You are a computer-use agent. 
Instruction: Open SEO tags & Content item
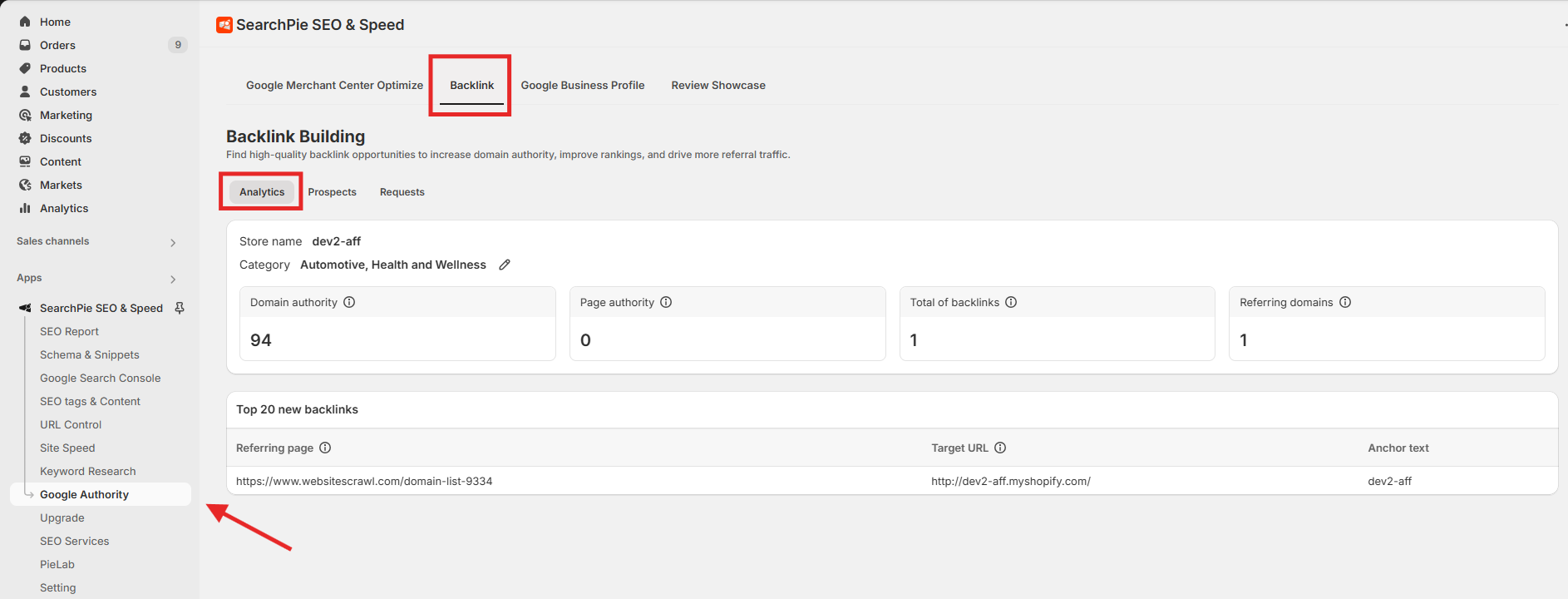pyautogui.click(x=90, y=401)
